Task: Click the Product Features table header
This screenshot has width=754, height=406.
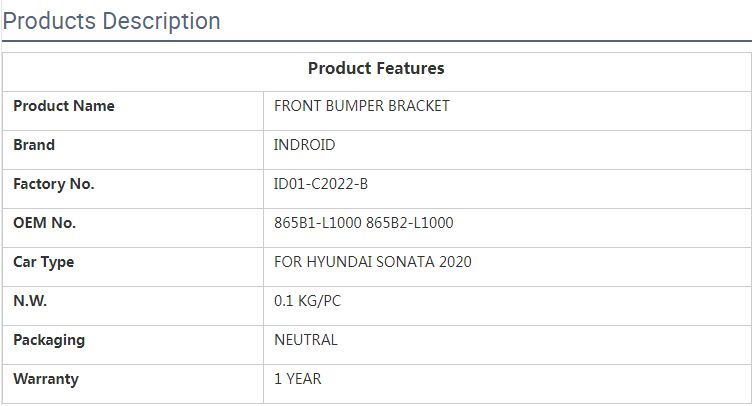Action: coord(376,69)
